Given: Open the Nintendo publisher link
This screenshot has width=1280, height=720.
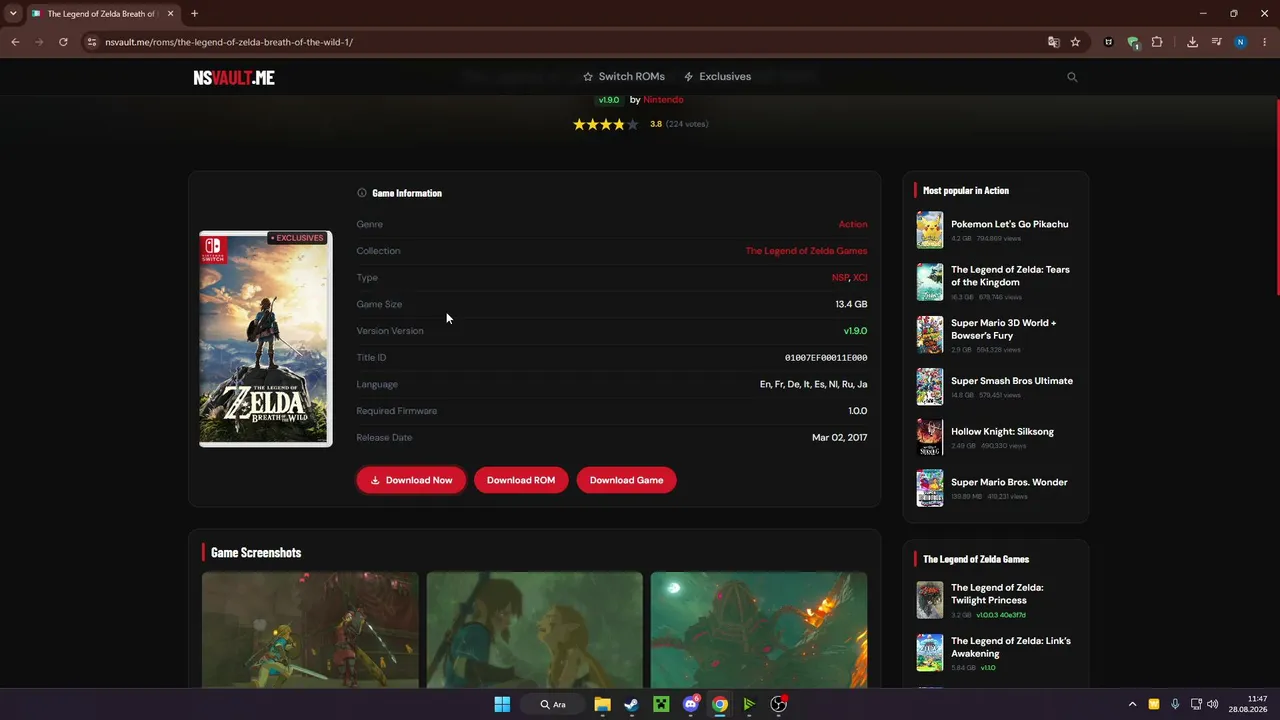Looking at the screenshot, I should tap(664, 100).
